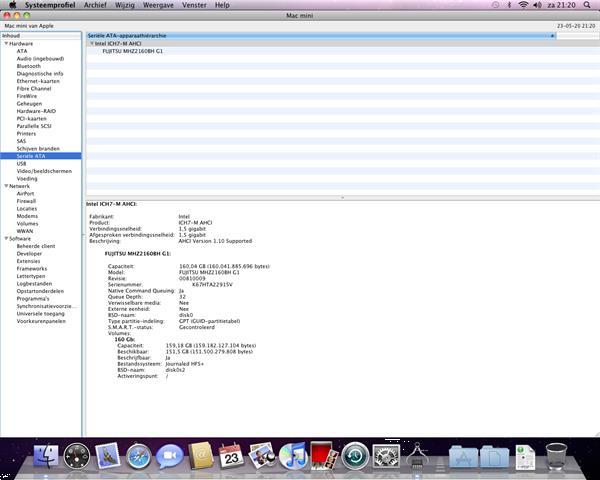Select Hardware-RAID in sidebar
Screen dimensions: 600x480
(x=36, y=111)
